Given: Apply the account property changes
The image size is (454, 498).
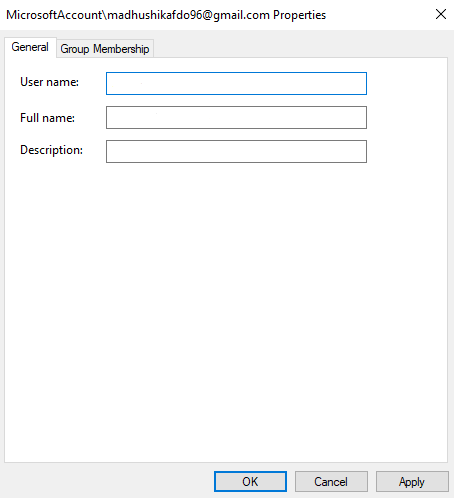Looking at the screenshot, I should (412, 481).
